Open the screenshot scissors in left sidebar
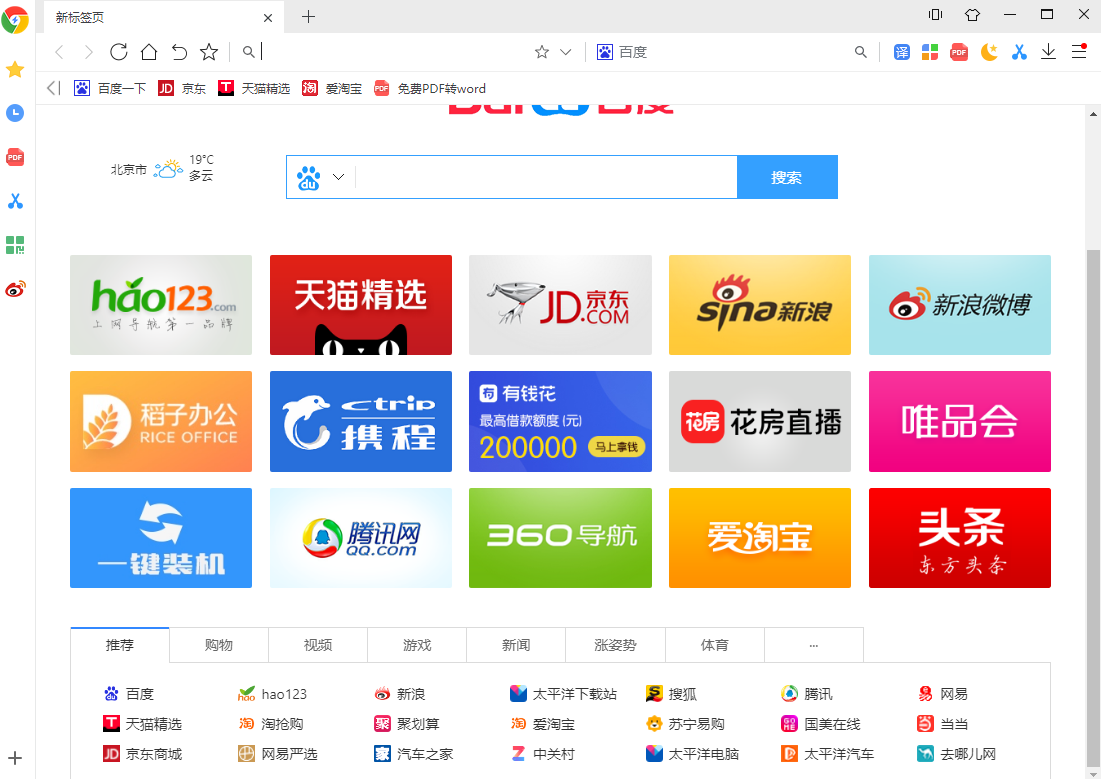Image resolution: width=1101 pixels, height=779 pixels. [x=15, y=202]
